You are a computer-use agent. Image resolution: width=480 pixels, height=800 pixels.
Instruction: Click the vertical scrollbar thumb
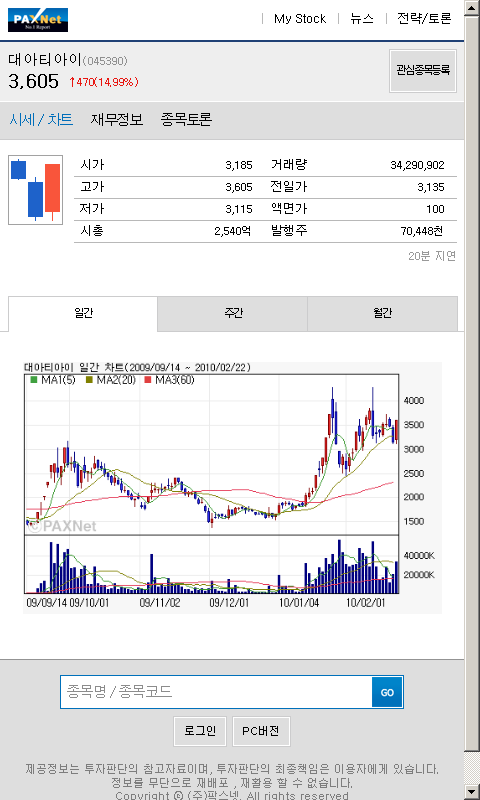[x=472, y=383]
